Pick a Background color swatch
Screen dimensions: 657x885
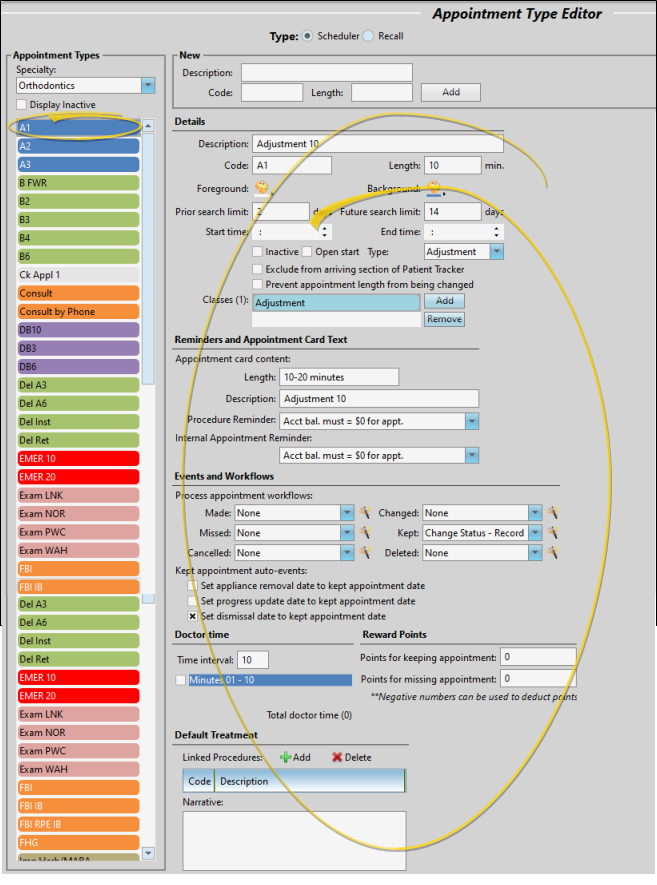click(x=434, y=188)
